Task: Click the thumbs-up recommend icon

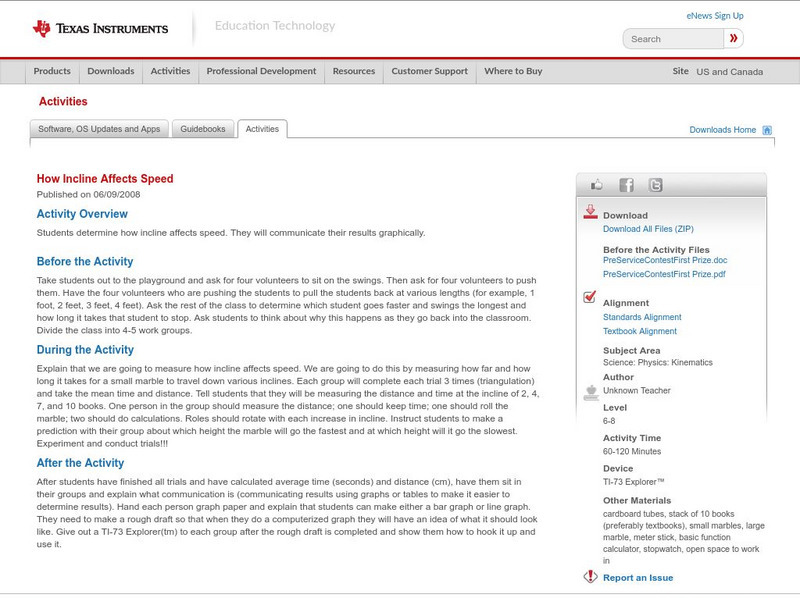Action: click(x=599, y=185)
